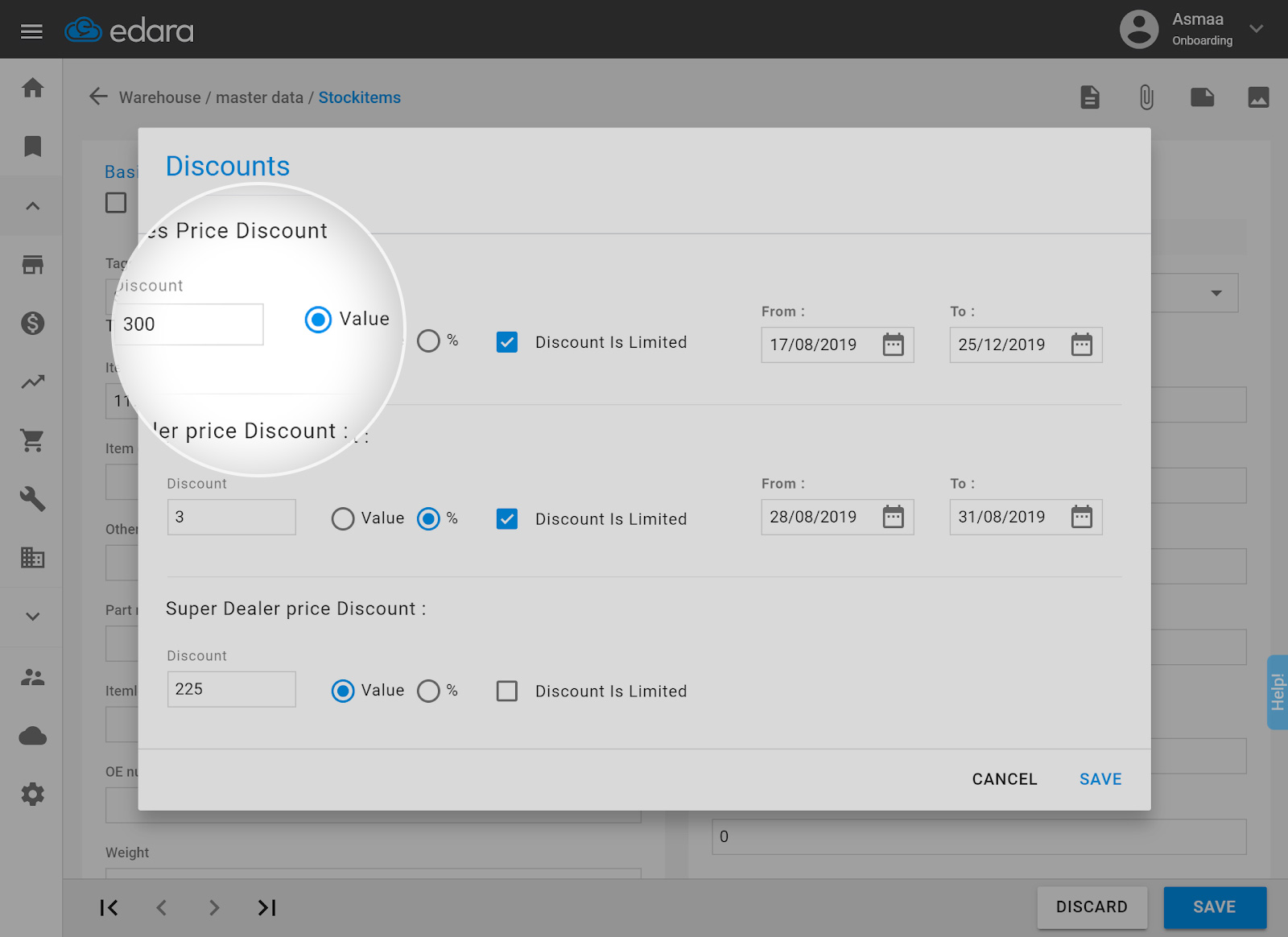This screenshot has height=937, width=1288.
Task: Click the Super Dealer discount field with 225
Action: pyautogui.click(x=231, y=690)
